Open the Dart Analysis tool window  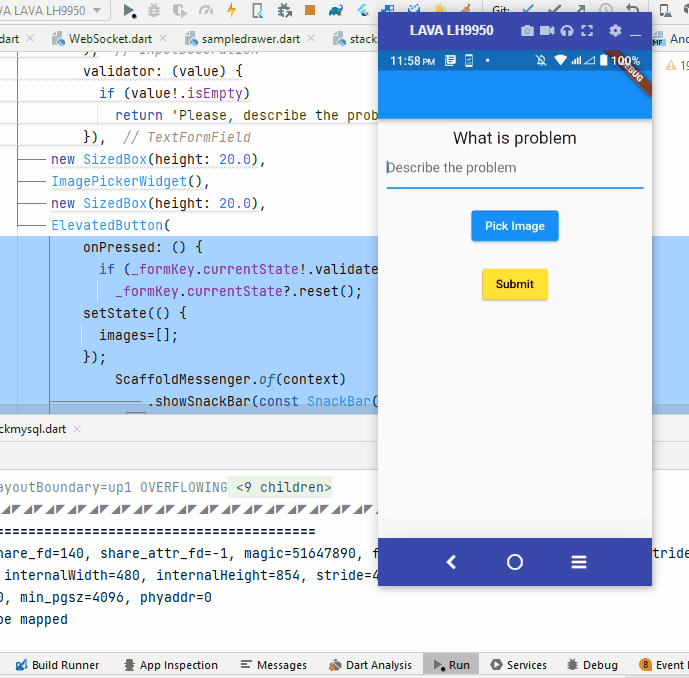[370, 665]
